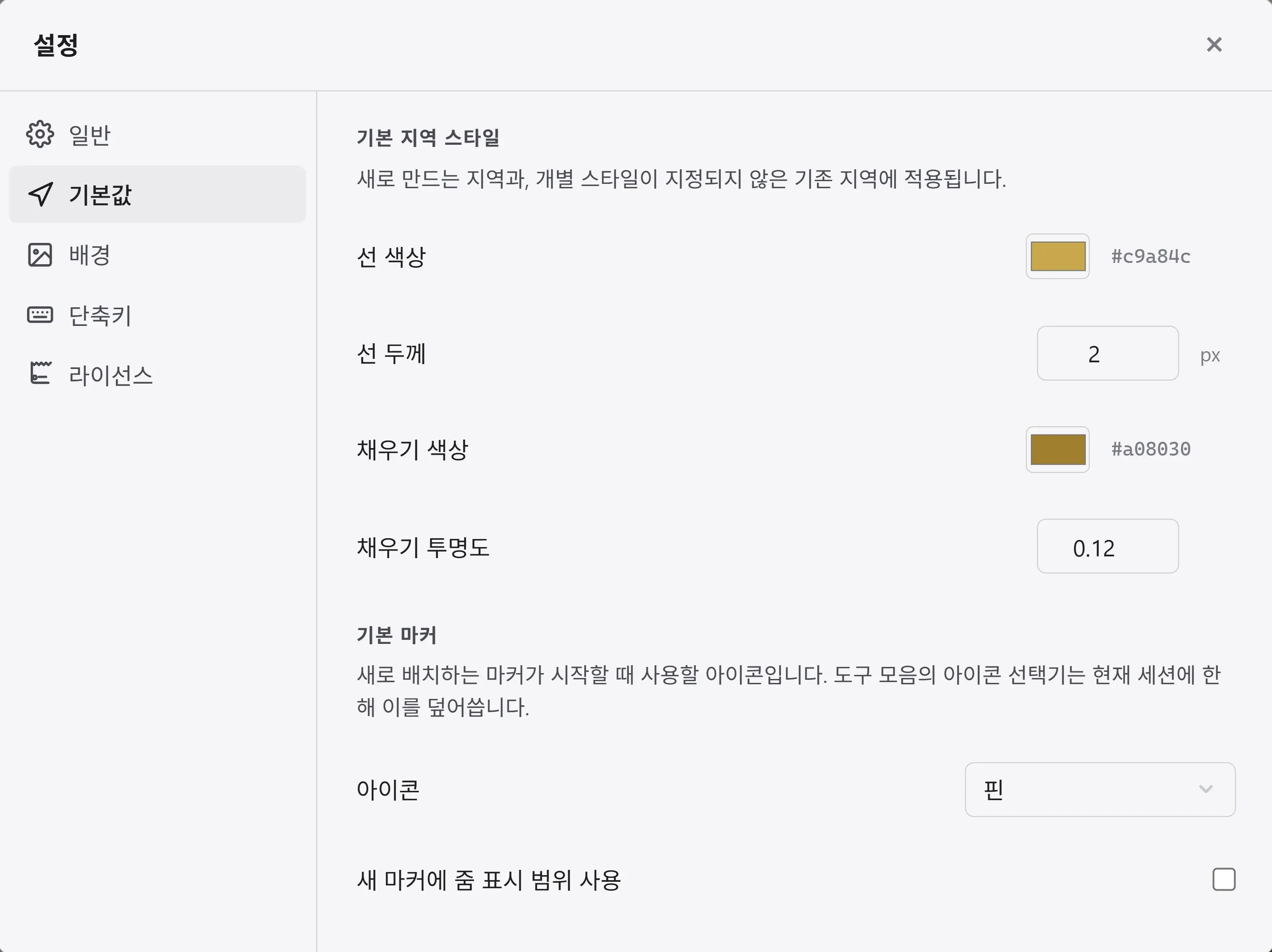Open the 선 색상 color swatch
The image size is (1272, 952).
(1057, 256)
